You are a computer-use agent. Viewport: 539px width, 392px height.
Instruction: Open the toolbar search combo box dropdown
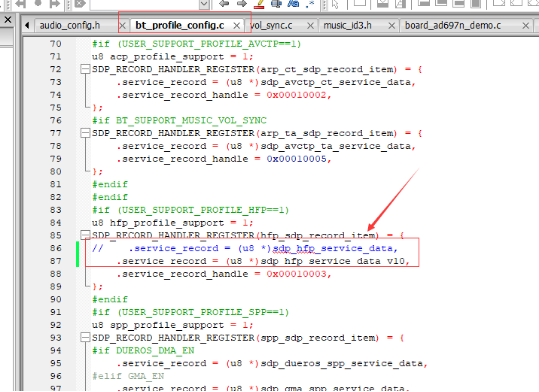(204, 4)
